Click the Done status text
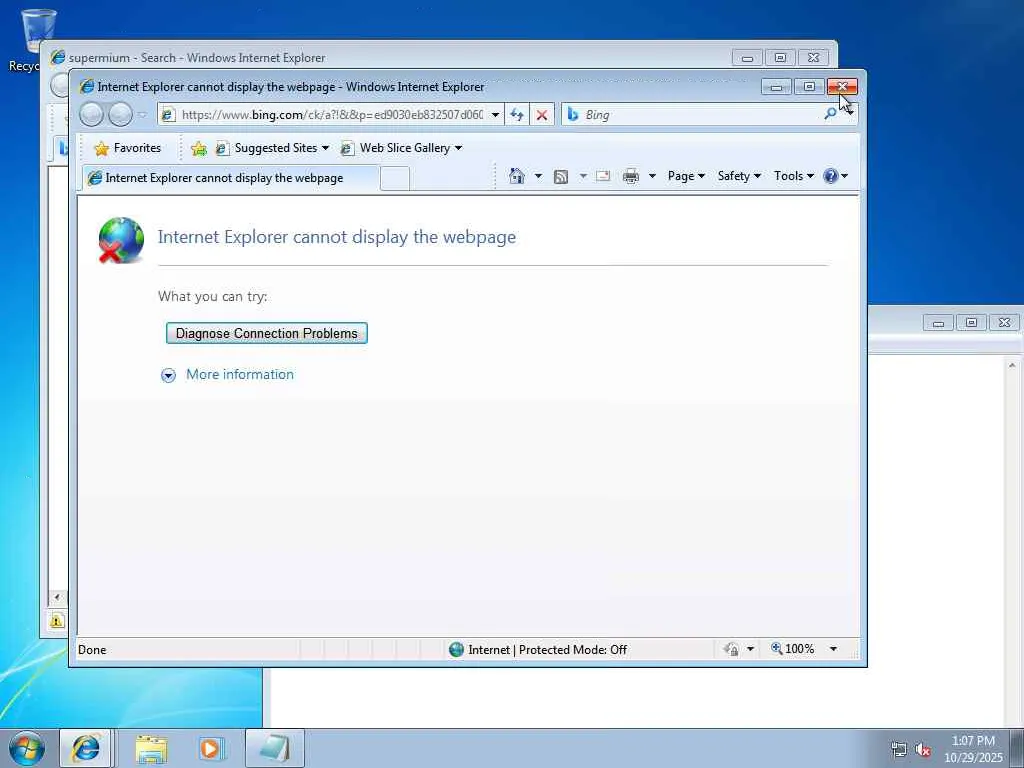 tap(92, 650)
